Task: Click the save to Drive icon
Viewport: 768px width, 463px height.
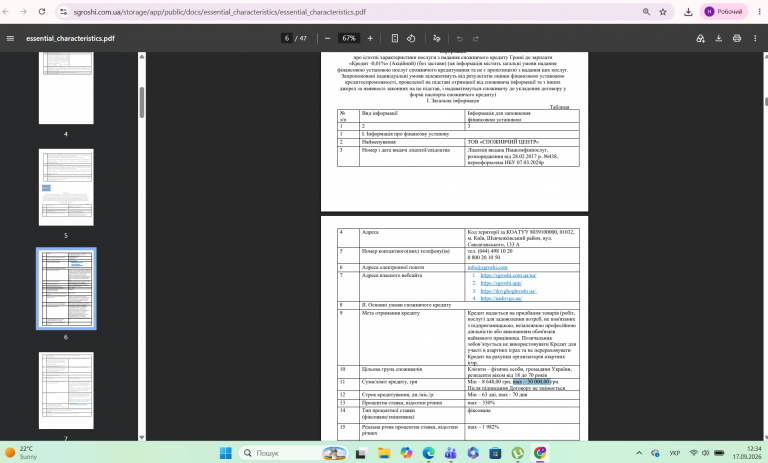Action: pyautogui.click(x=700, y=38)
